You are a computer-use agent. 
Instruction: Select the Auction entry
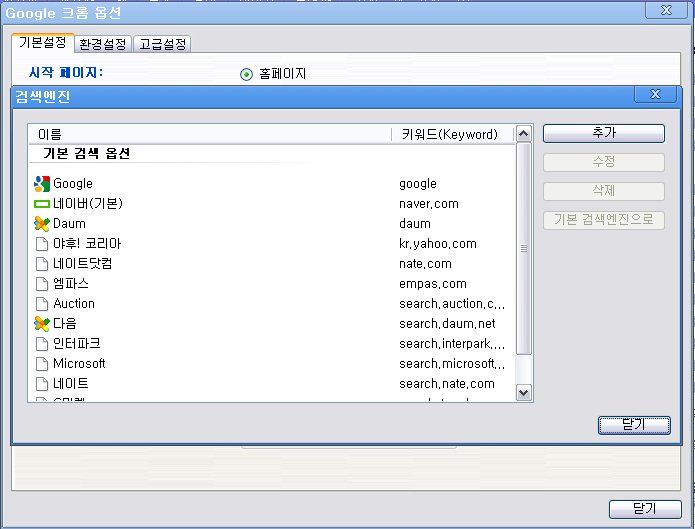[x=74, y=304]
